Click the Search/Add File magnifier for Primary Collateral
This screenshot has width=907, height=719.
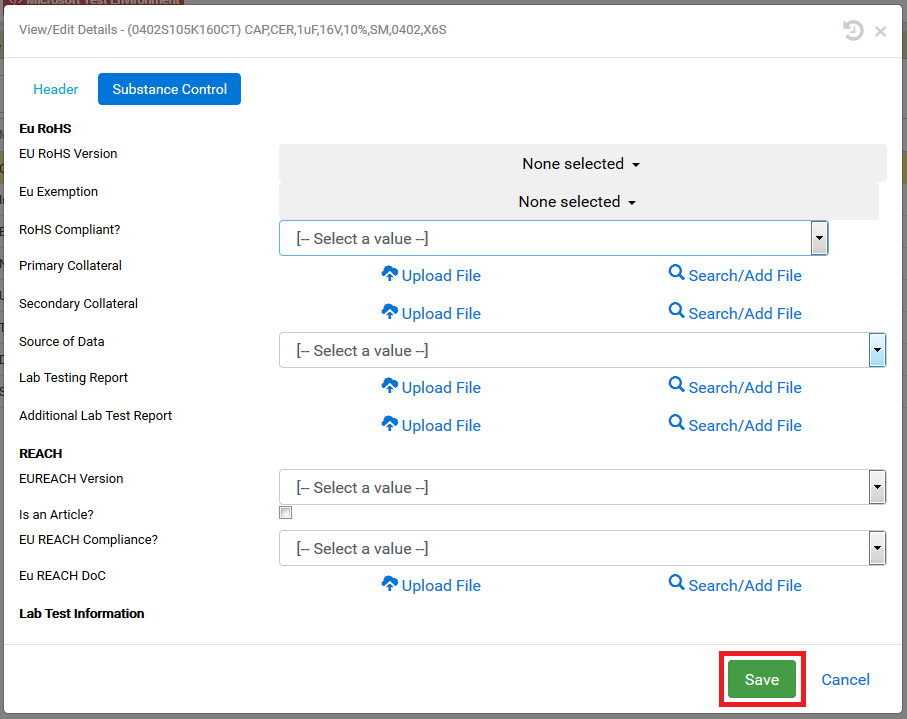[x=677, y=275]
